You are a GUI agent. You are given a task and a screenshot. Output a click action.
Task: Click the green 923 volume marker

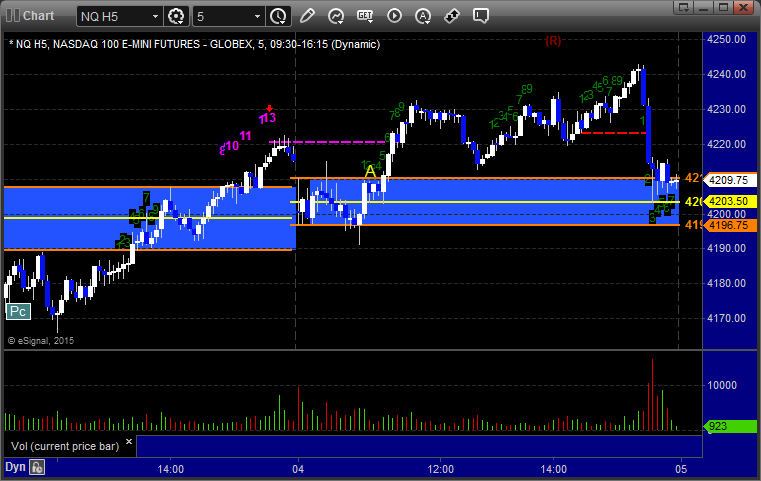729,426
